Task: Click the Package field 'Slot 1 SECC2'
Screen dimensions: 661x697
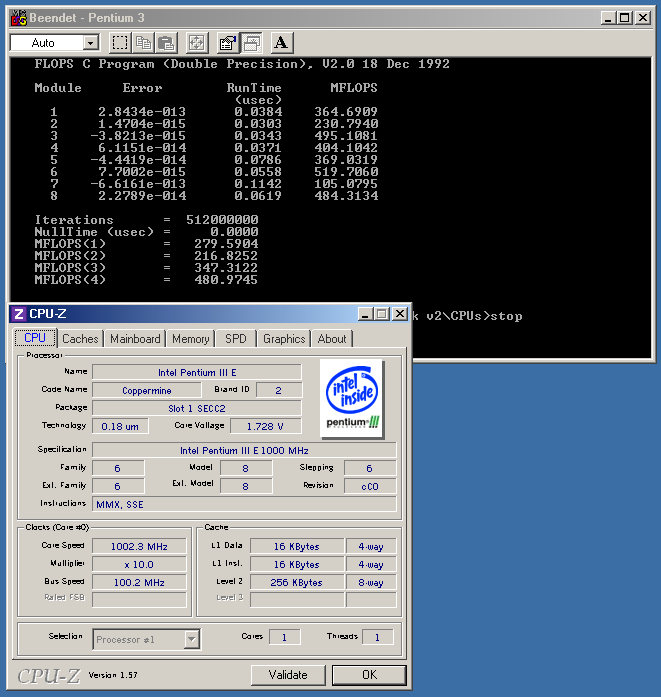Action: point(197,408)
